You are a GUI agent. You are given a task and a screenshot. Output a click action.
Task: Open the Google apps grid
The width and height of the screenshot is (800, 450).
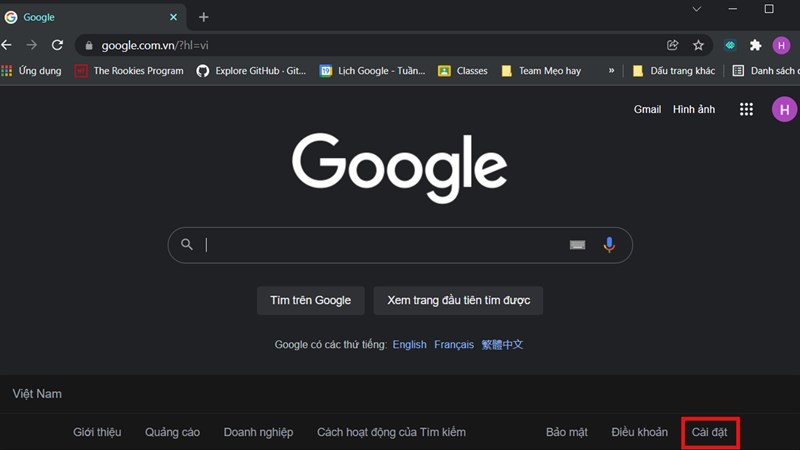(x=746, y=109)
